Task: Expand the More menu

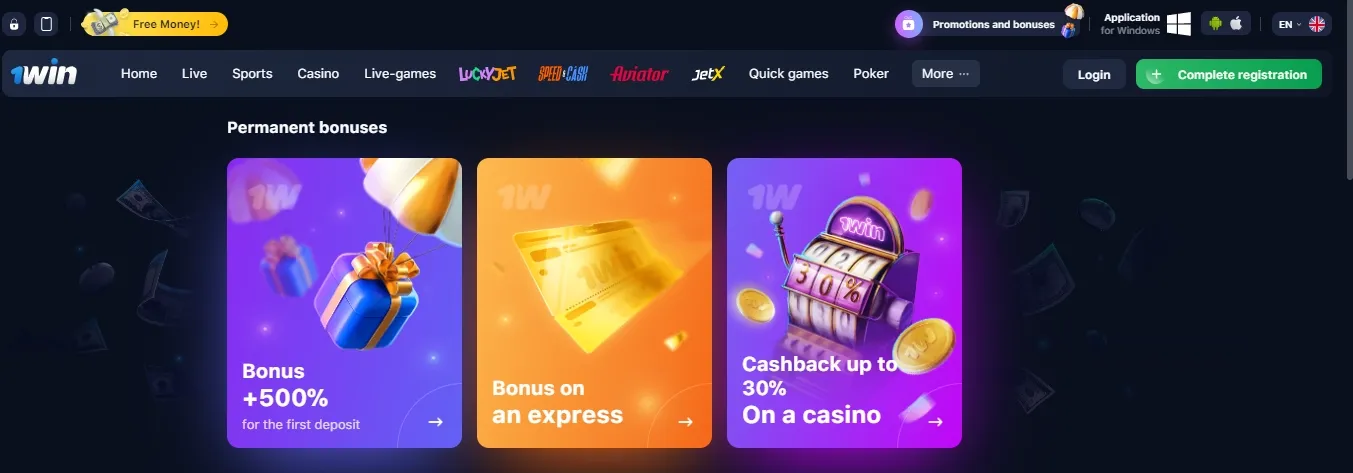Action: pos(945,74)
